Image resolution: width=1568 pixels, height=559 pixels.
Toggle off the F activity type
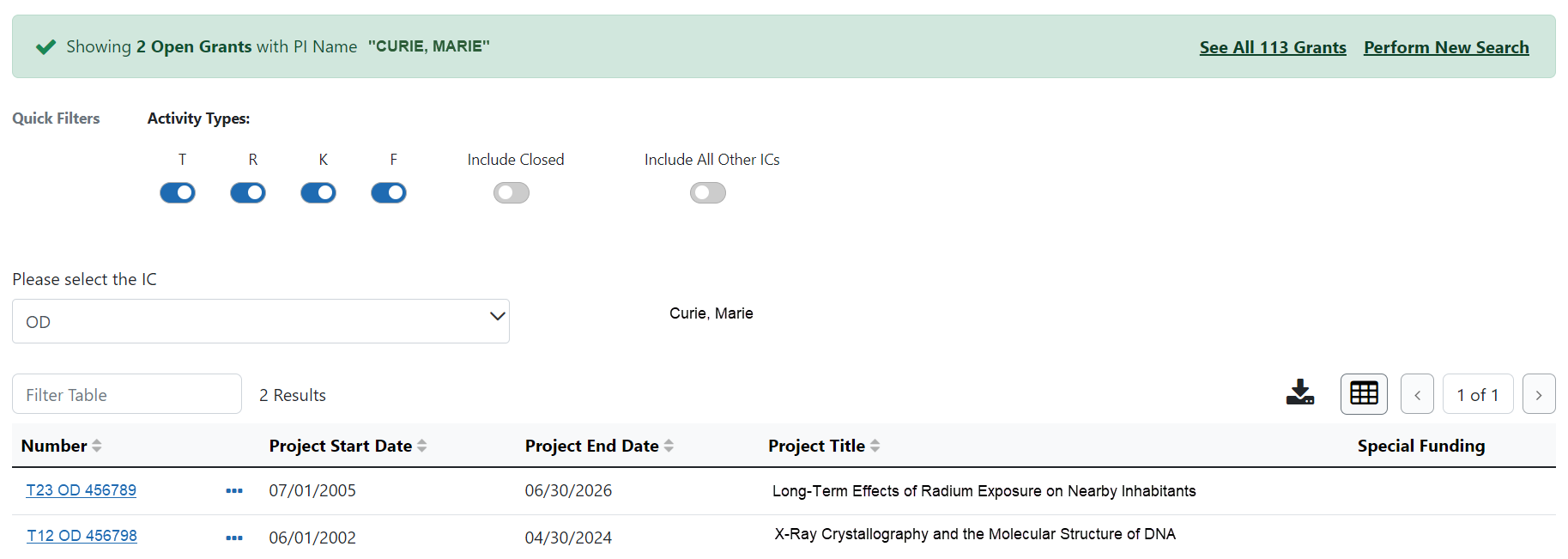[x=389, y=193]
